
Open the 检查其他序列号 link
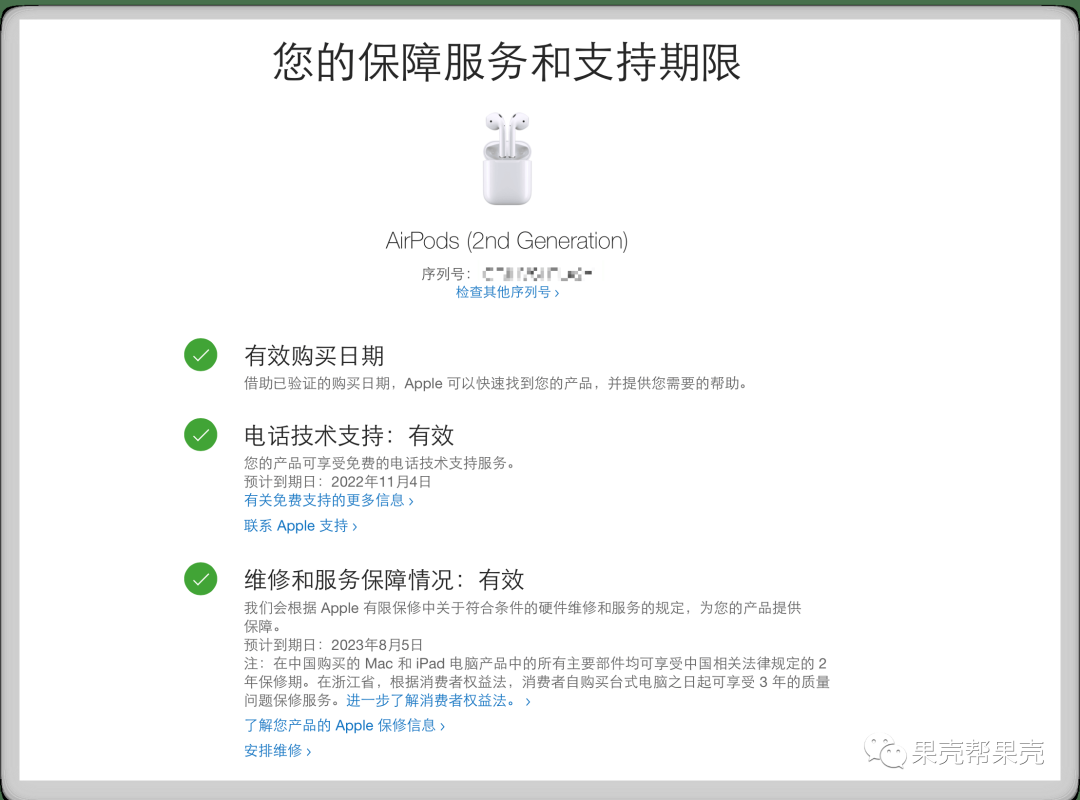507,292
